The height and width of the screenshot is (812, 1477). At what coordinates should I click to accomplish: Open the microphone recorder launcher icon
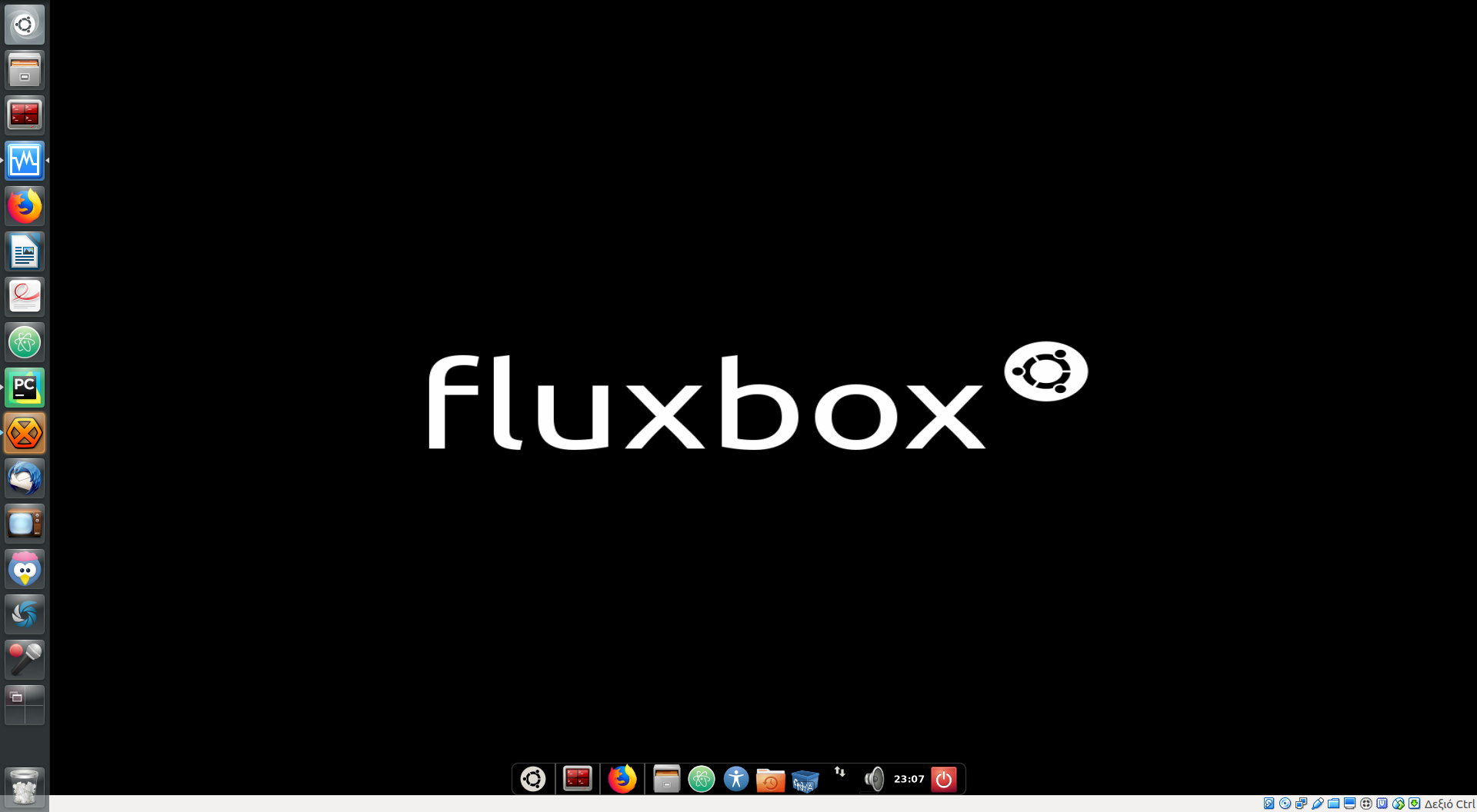click(x=25, y=660)
